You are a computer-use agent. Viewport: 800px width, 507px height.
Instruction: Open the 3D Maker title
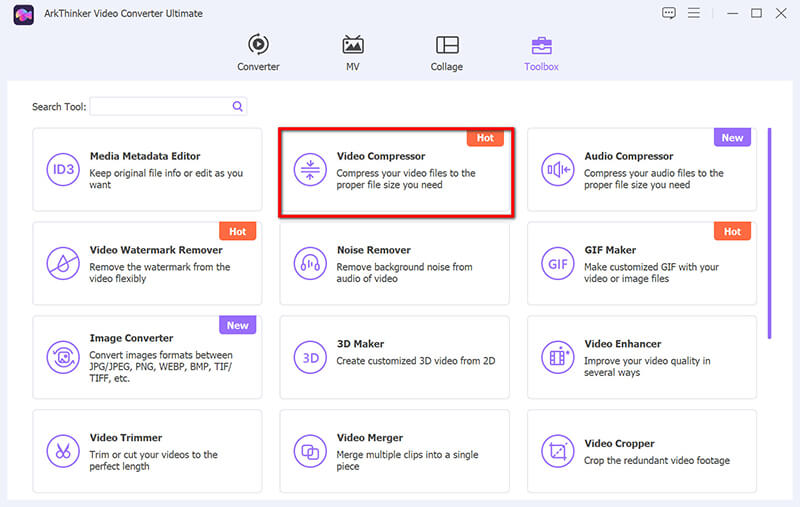point(360,344)
